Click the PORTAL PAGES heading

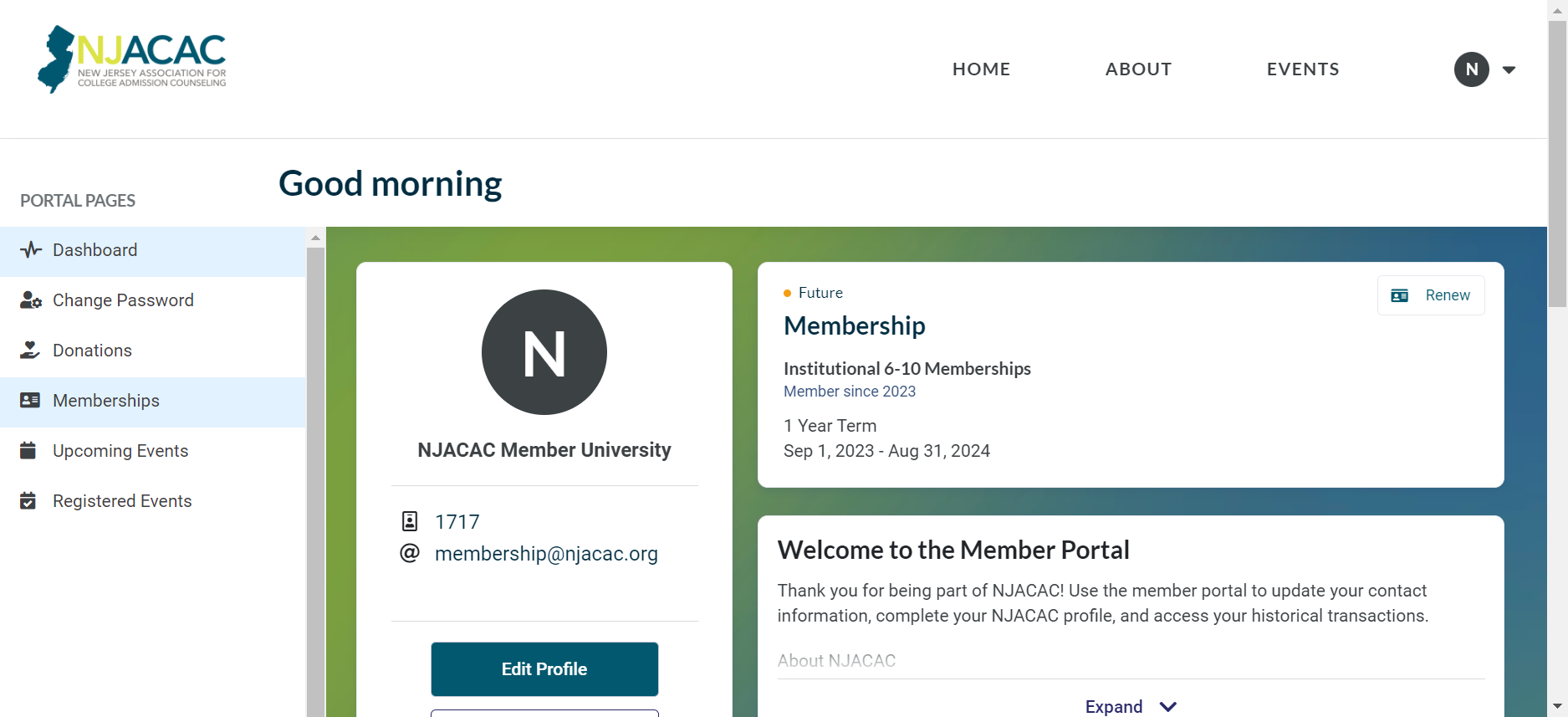pyautogui.click(x=78, y=201)
